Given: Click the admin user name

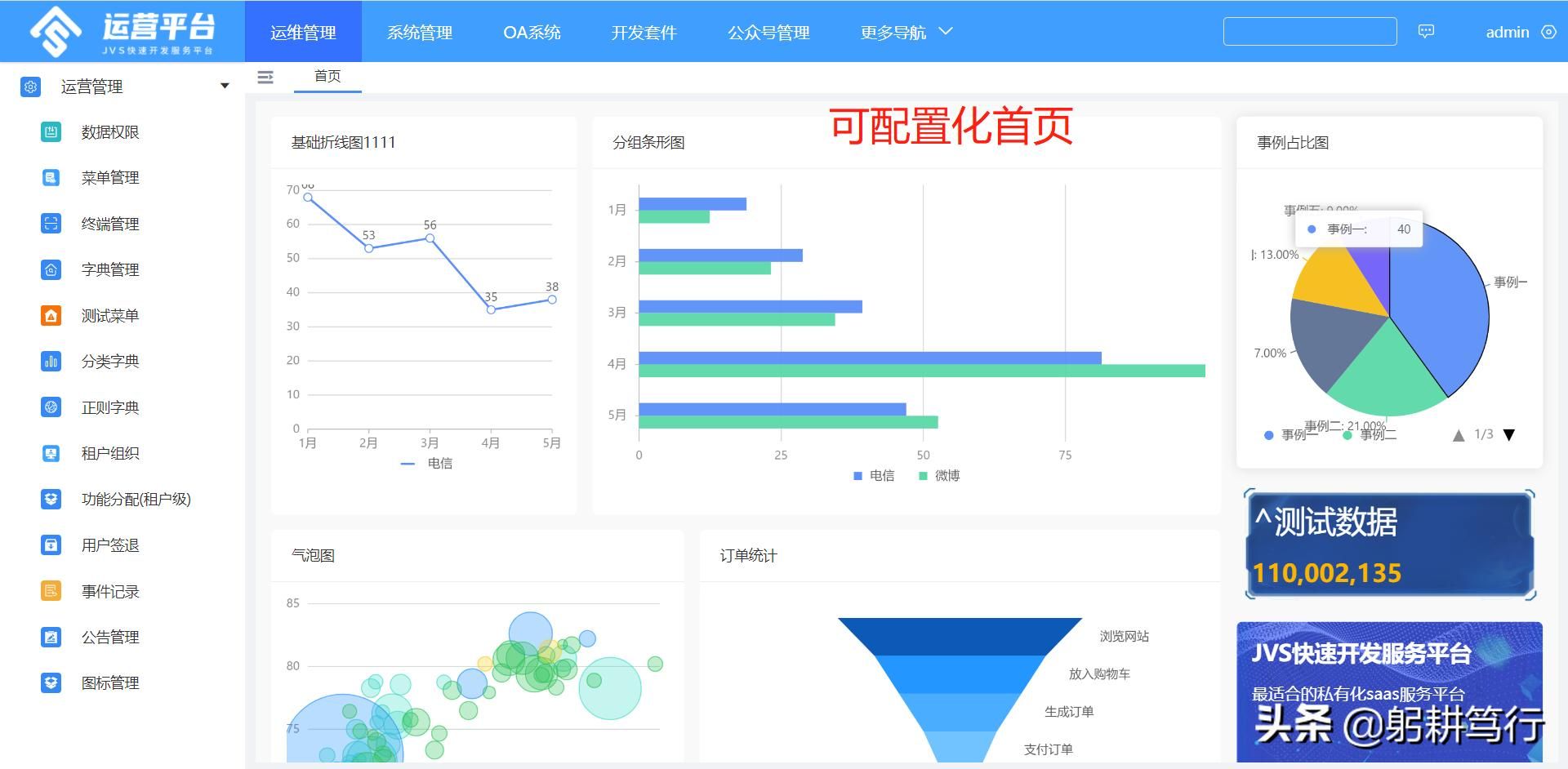Looking at the screenshot, I should pyautogui.click(x=1507, y=32).
